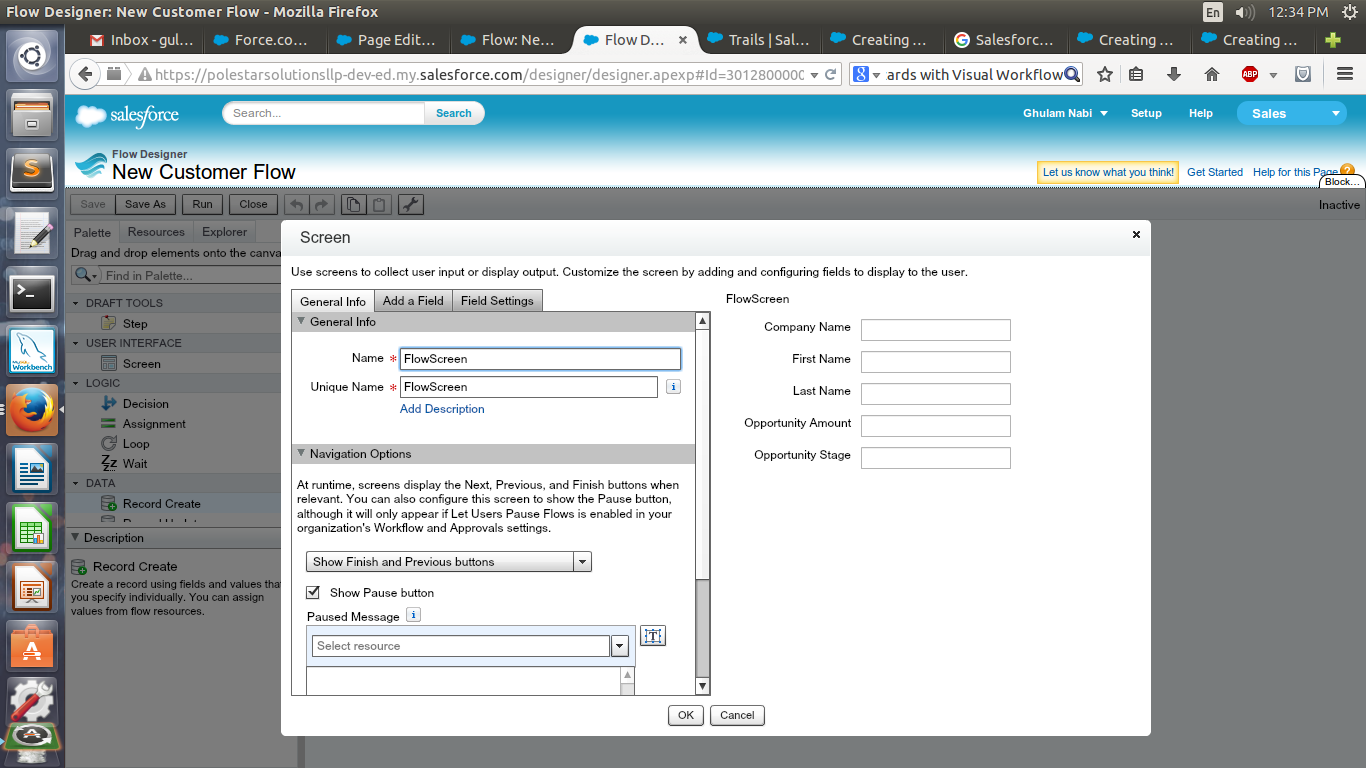Select the General Info tab
Viewport: 1366px width, 768px height.
[333, 301]
